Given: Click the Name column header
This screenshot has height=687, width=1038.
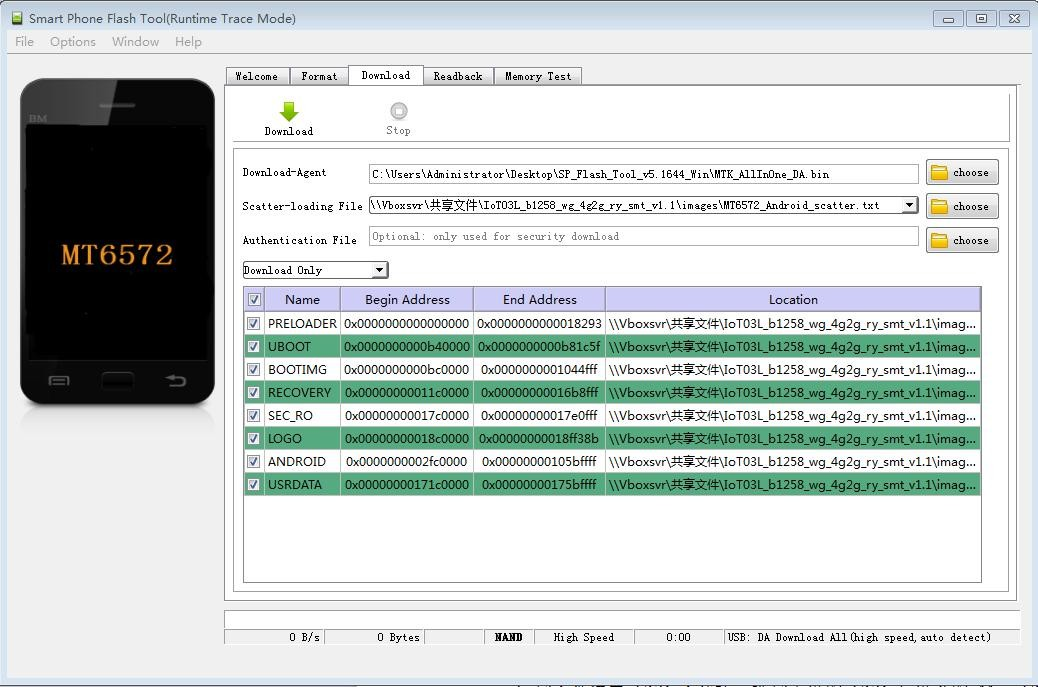Looking at the screenshot, I should point(303,300).
